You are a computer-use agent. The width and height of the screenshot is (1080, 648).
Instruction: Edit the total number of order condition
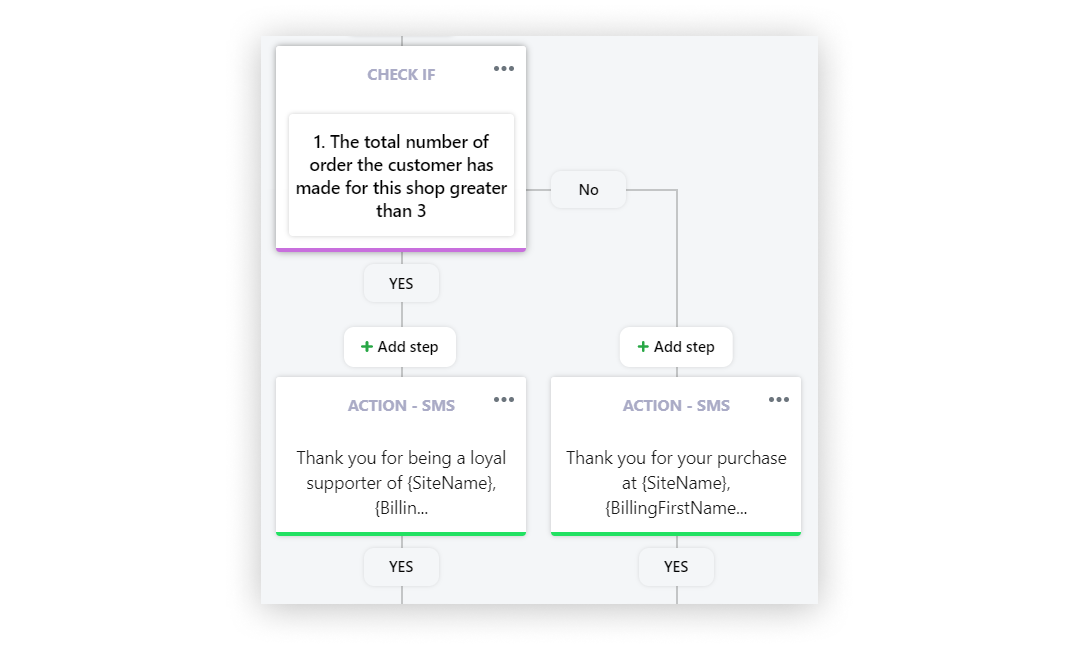[x=401, y=176]
